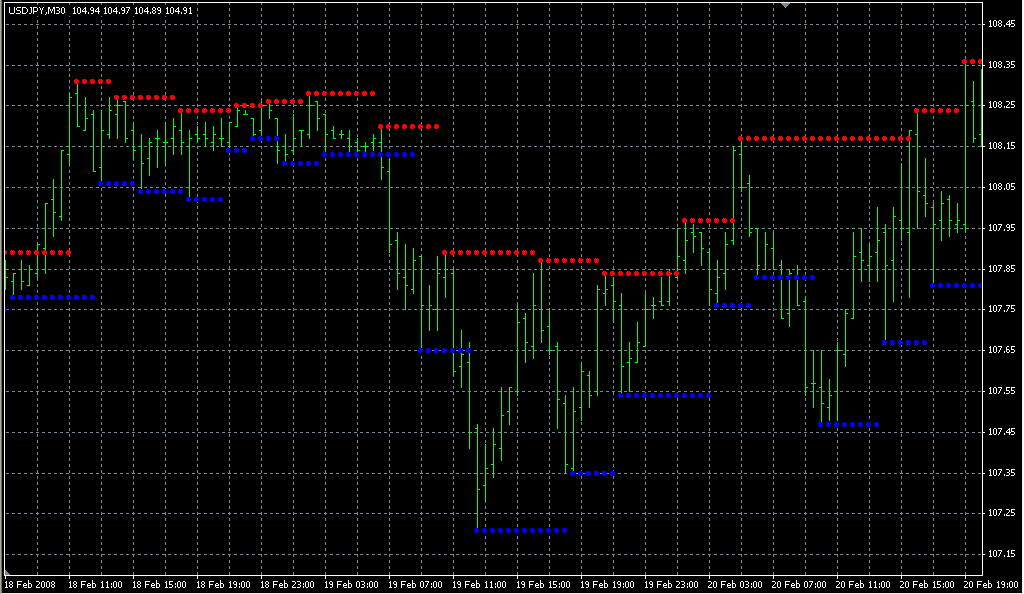1024x594 pixels.
Task: Select the highest red dots near 108.35
Action: tap(972, 62)
